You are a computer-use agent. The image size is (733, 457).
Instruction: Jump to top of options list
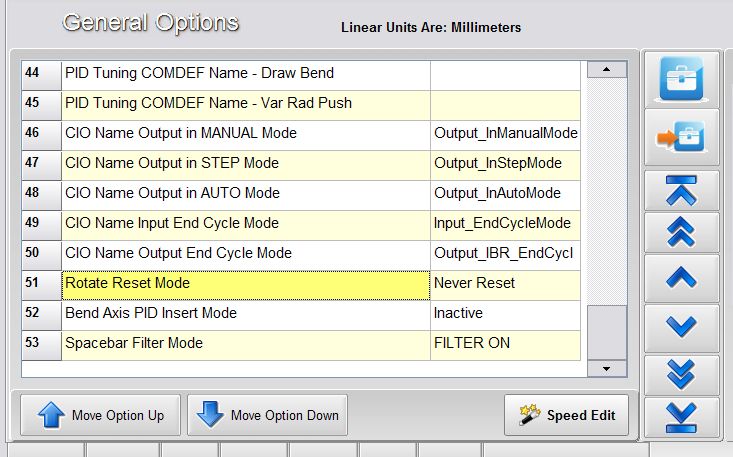coord(680,190)
